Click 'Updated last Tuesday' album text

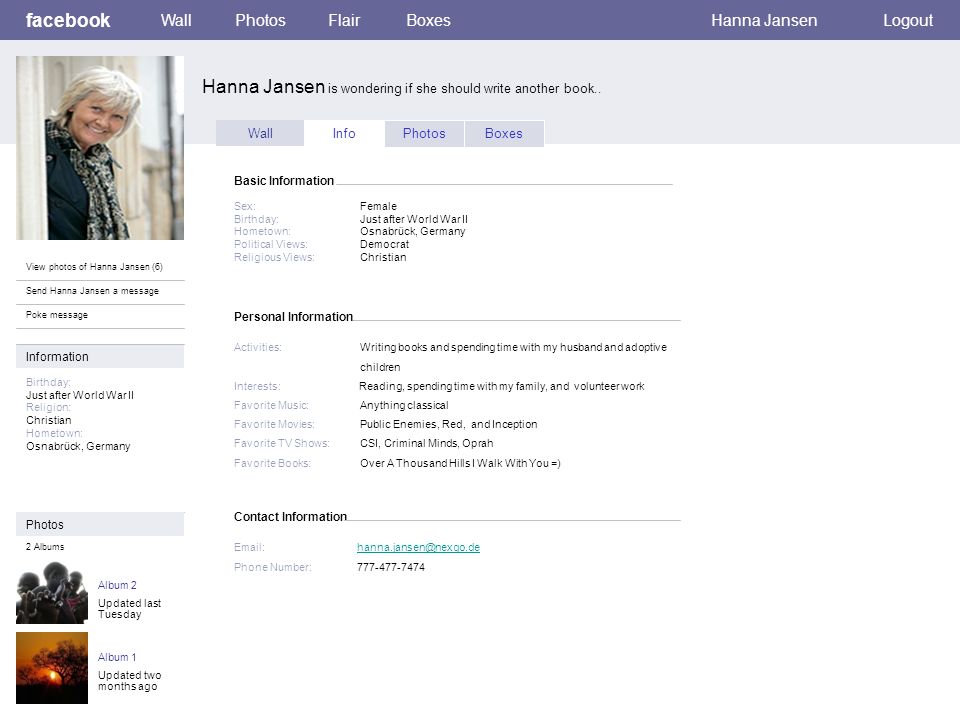[x=129, y=609]
